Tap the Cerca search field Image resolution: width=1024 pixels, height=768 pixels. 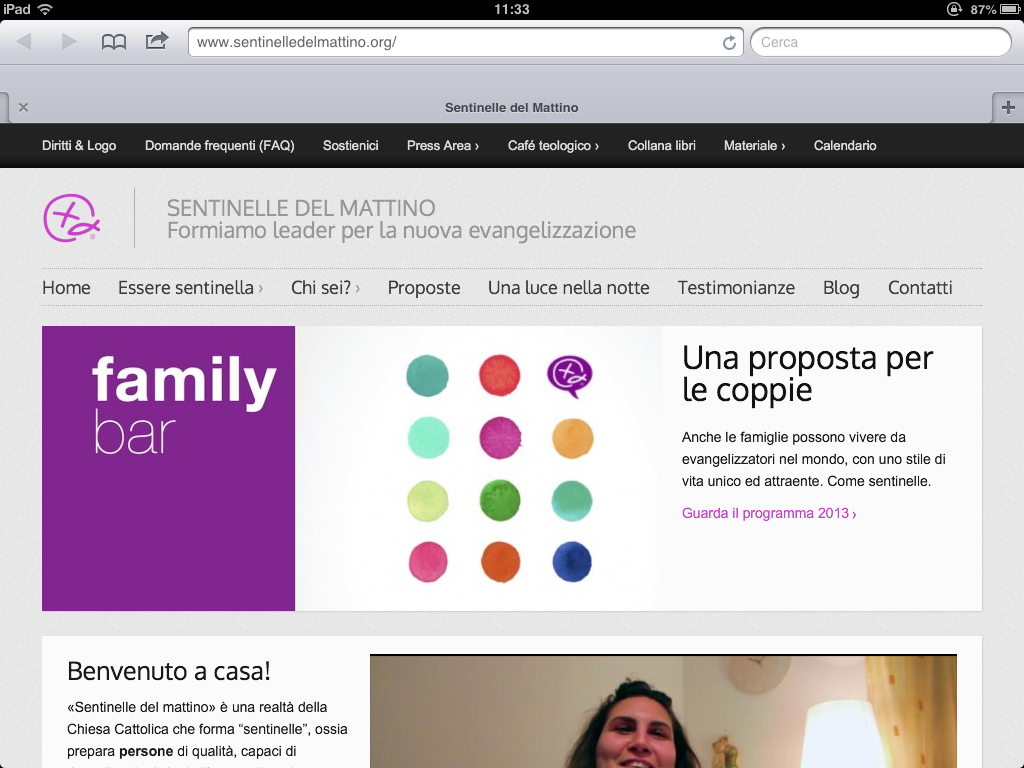click(x=880, y=42)
